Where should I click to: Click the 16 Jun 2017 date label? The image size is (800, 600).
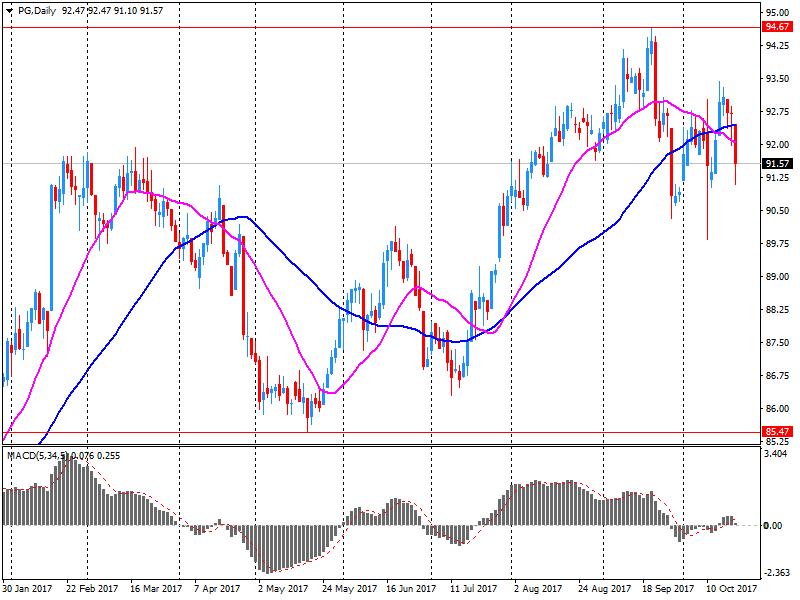point(411,589)
